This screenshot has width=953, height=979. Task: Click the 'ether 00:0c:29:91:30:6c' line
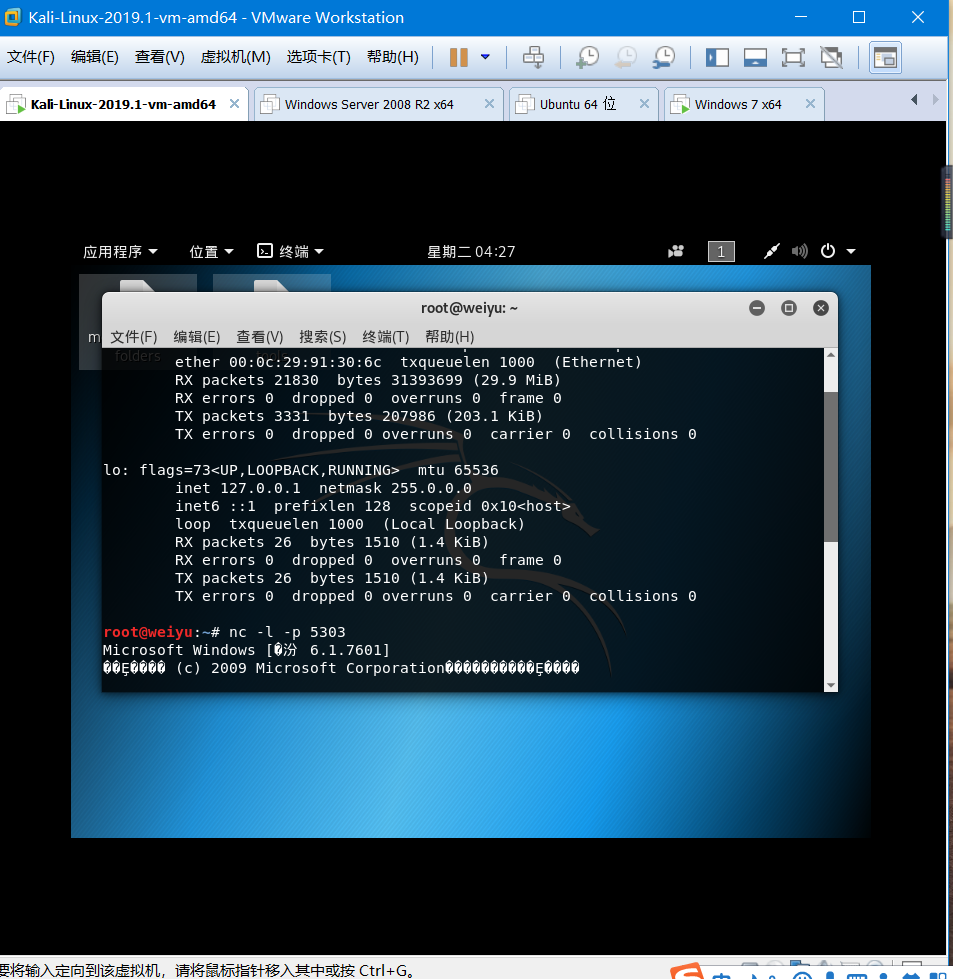coord(408,362)
